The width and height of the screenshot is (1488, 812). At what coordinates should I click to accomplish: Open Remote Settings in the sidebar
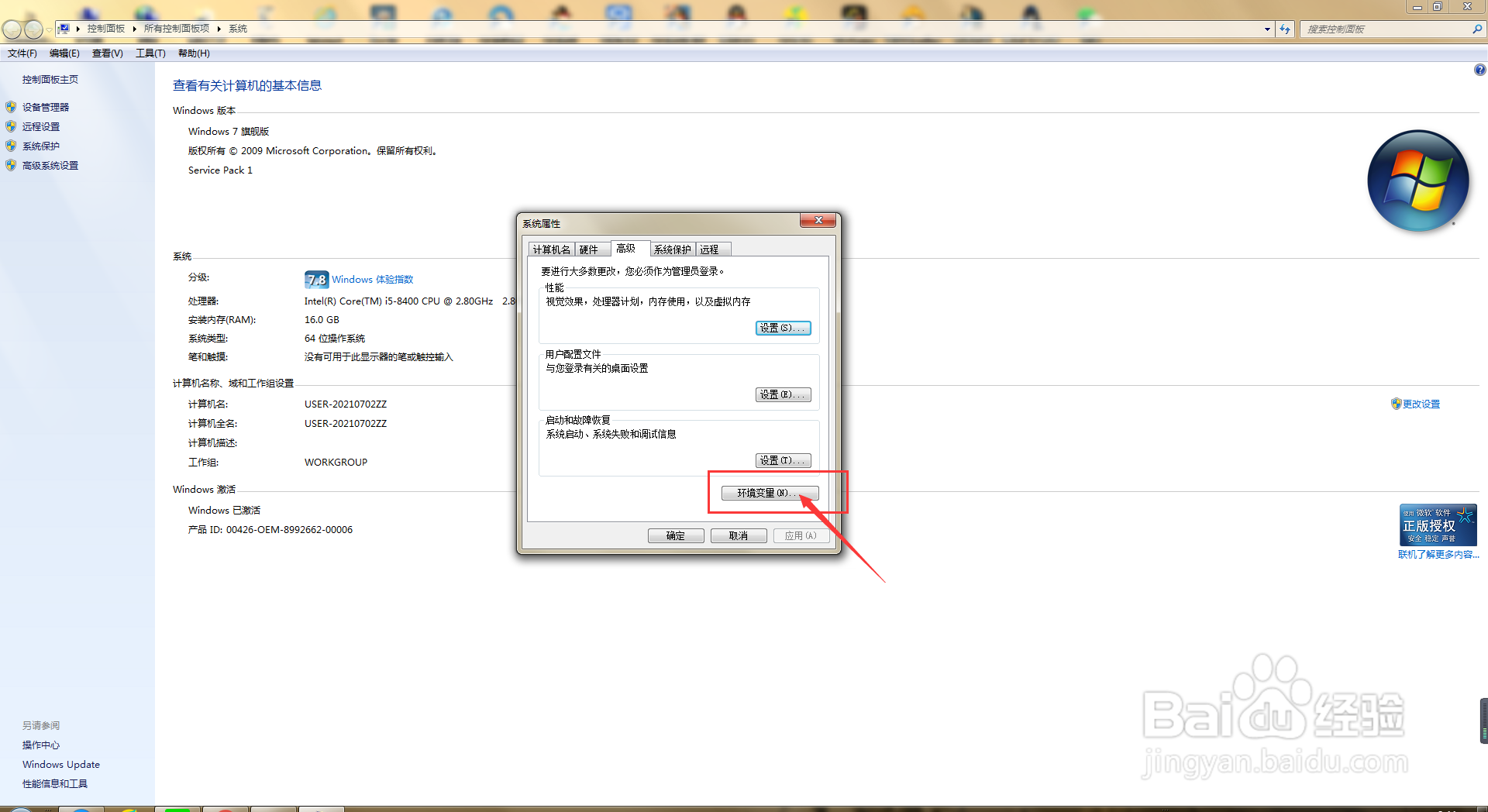[41, 126]
